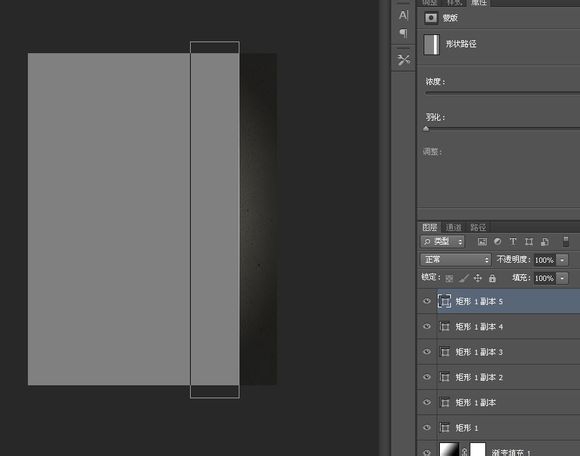Open the 不透明度 opacity slider arrow
Image resolution: width=580 pixels, height=456 pixels.
pos(562,260)
